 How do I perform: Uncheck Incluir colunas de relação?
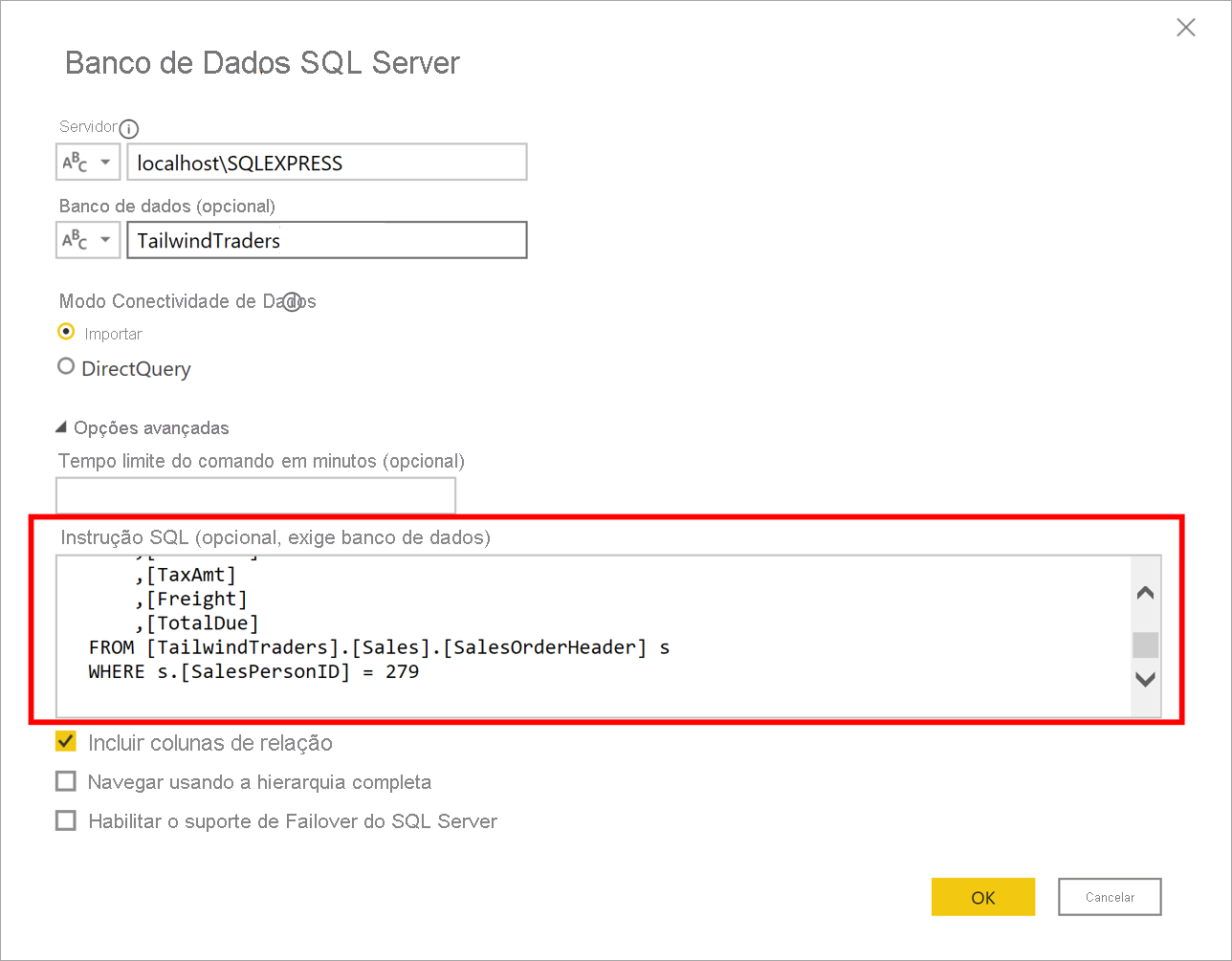tap(66, 742)
